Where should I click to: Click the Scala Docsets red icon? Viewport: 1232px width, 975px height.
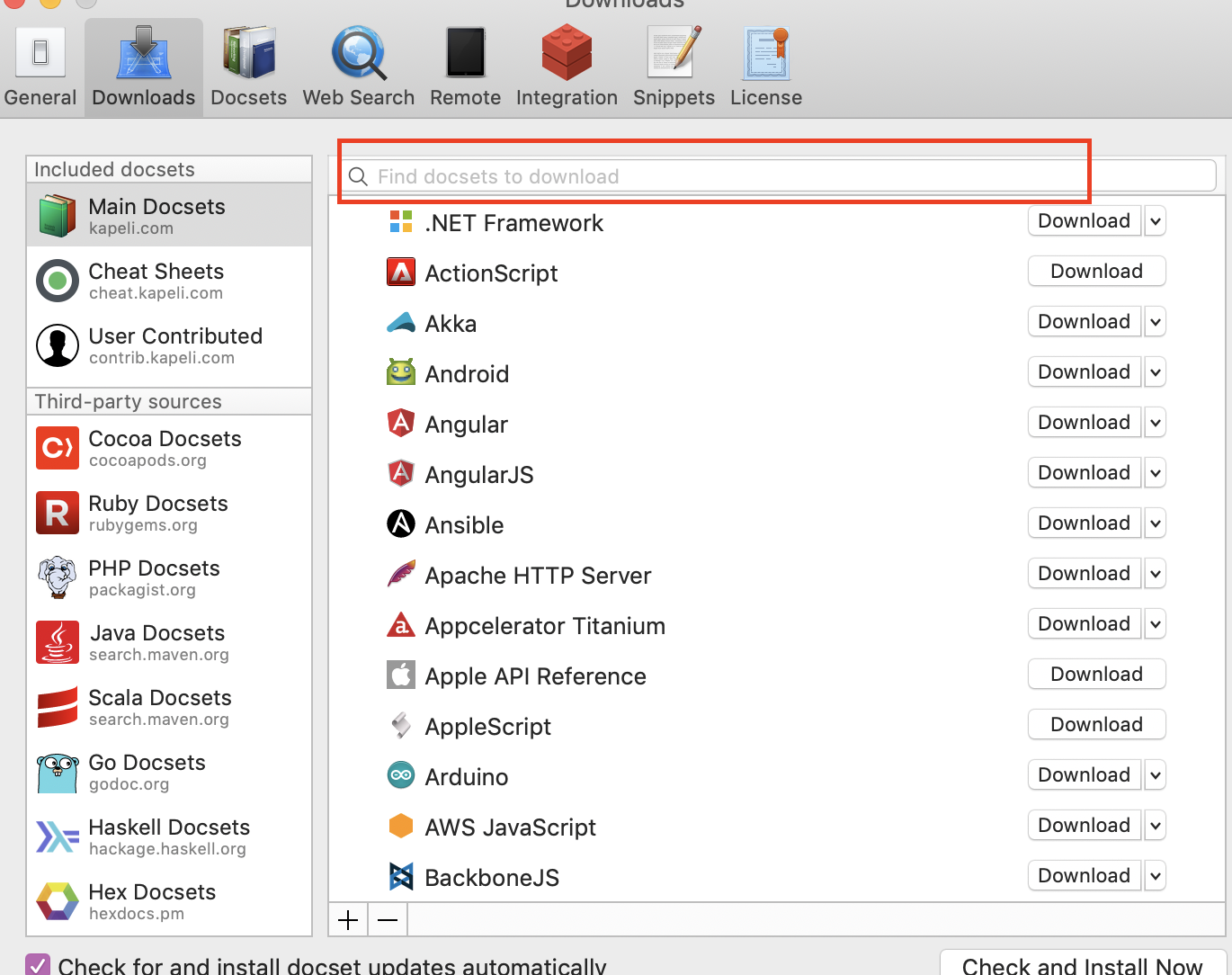tap(58, 707)
